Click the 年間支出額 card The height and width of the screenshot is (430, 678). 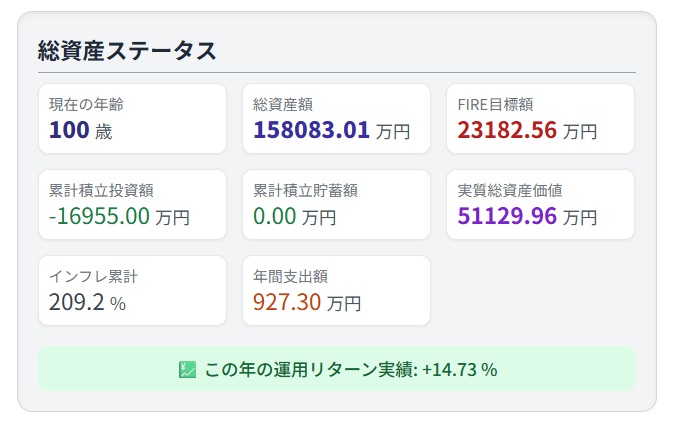(336, 291)
